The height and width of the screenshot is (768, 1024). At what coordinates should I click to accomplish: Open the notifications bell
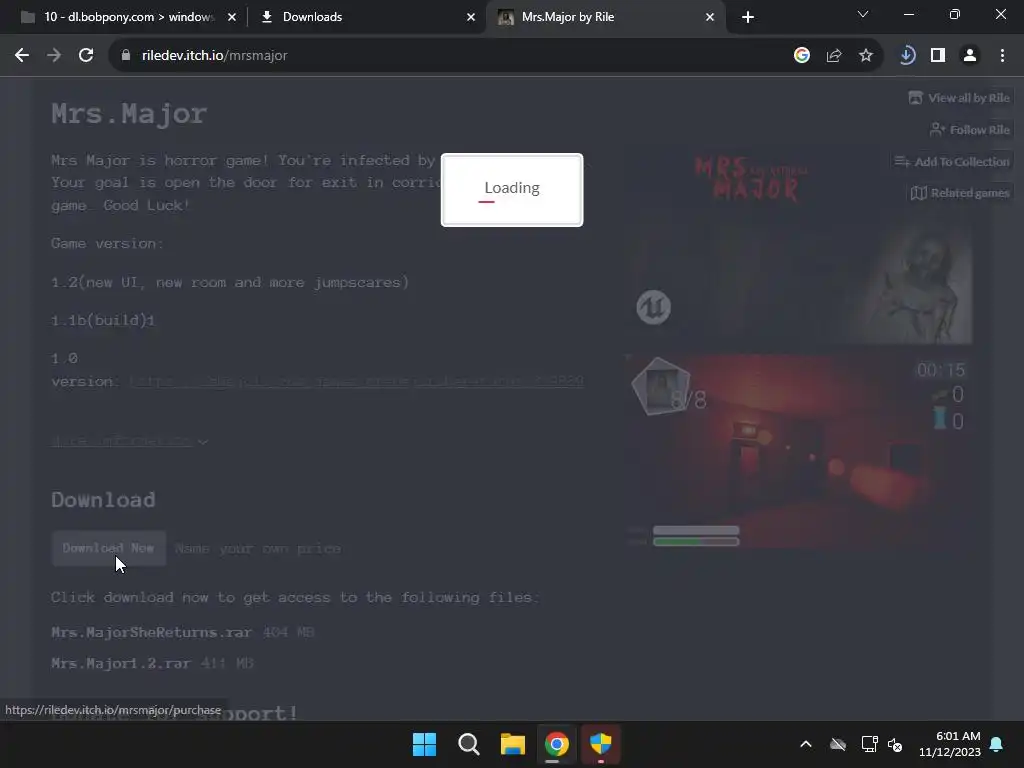[x=997, y=744]
